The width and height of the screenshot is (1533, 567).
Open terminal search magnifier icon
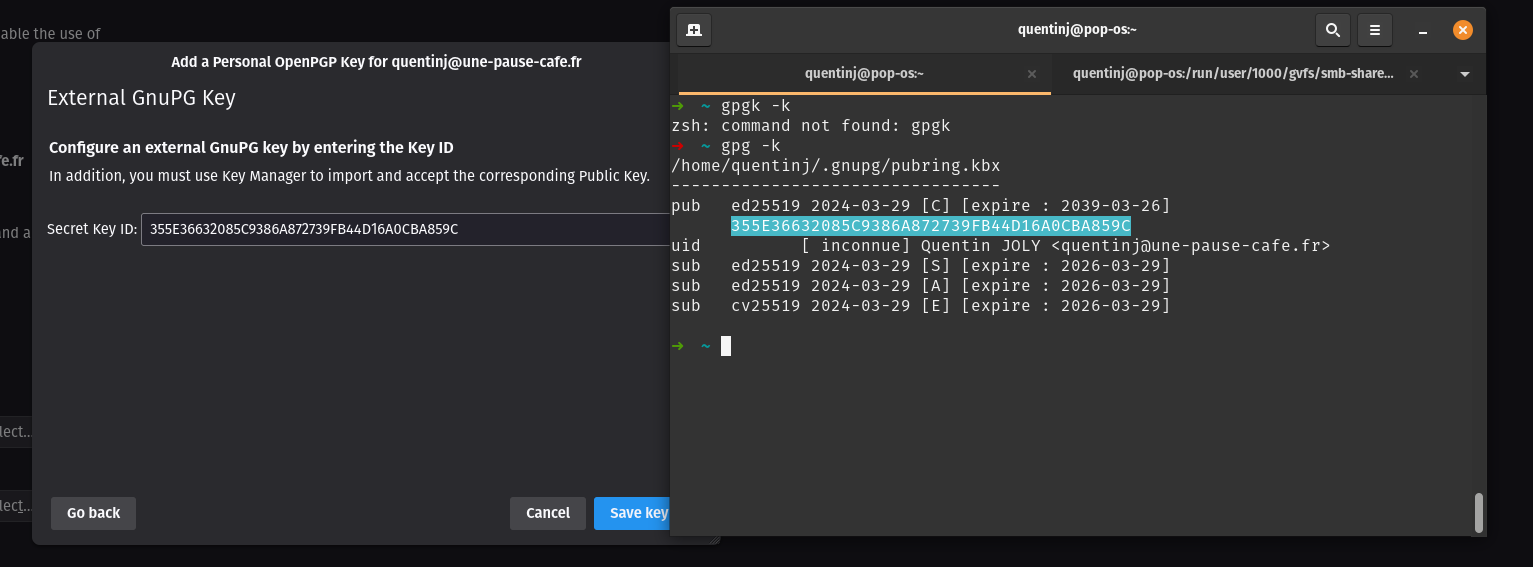pos(1333,30)
